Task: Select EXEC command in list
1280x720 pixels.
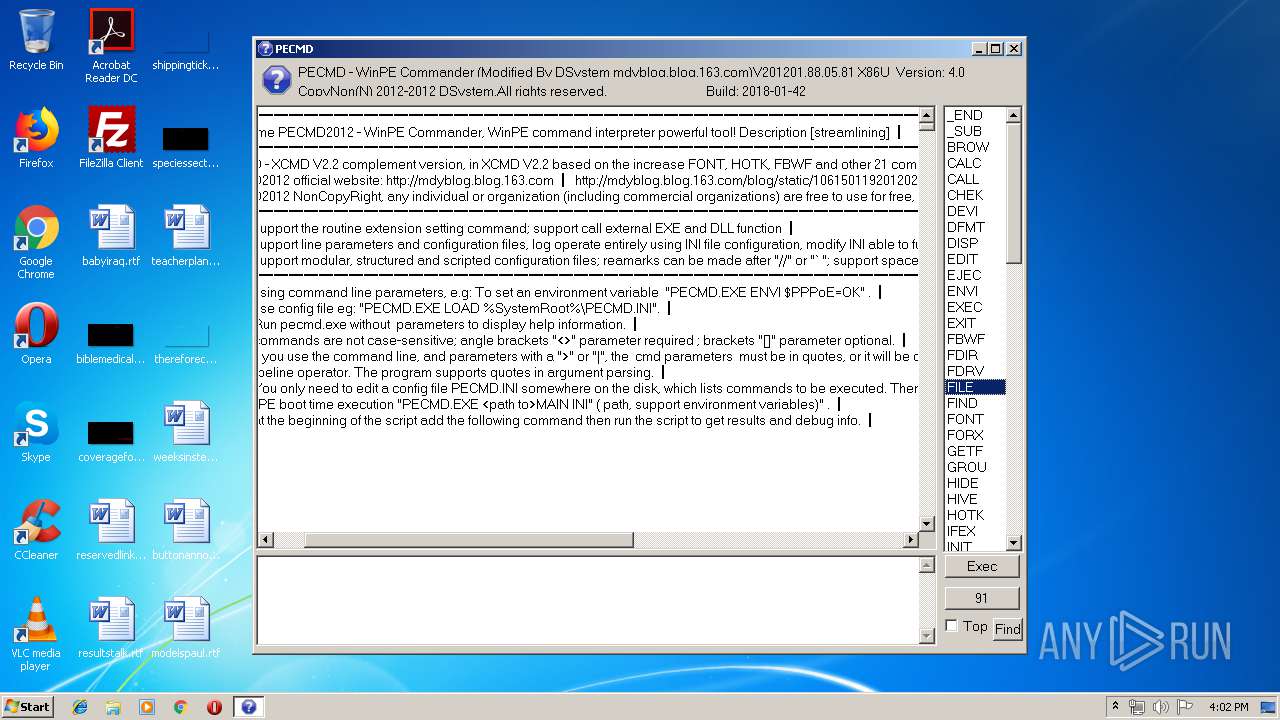Action: (975, 307)
